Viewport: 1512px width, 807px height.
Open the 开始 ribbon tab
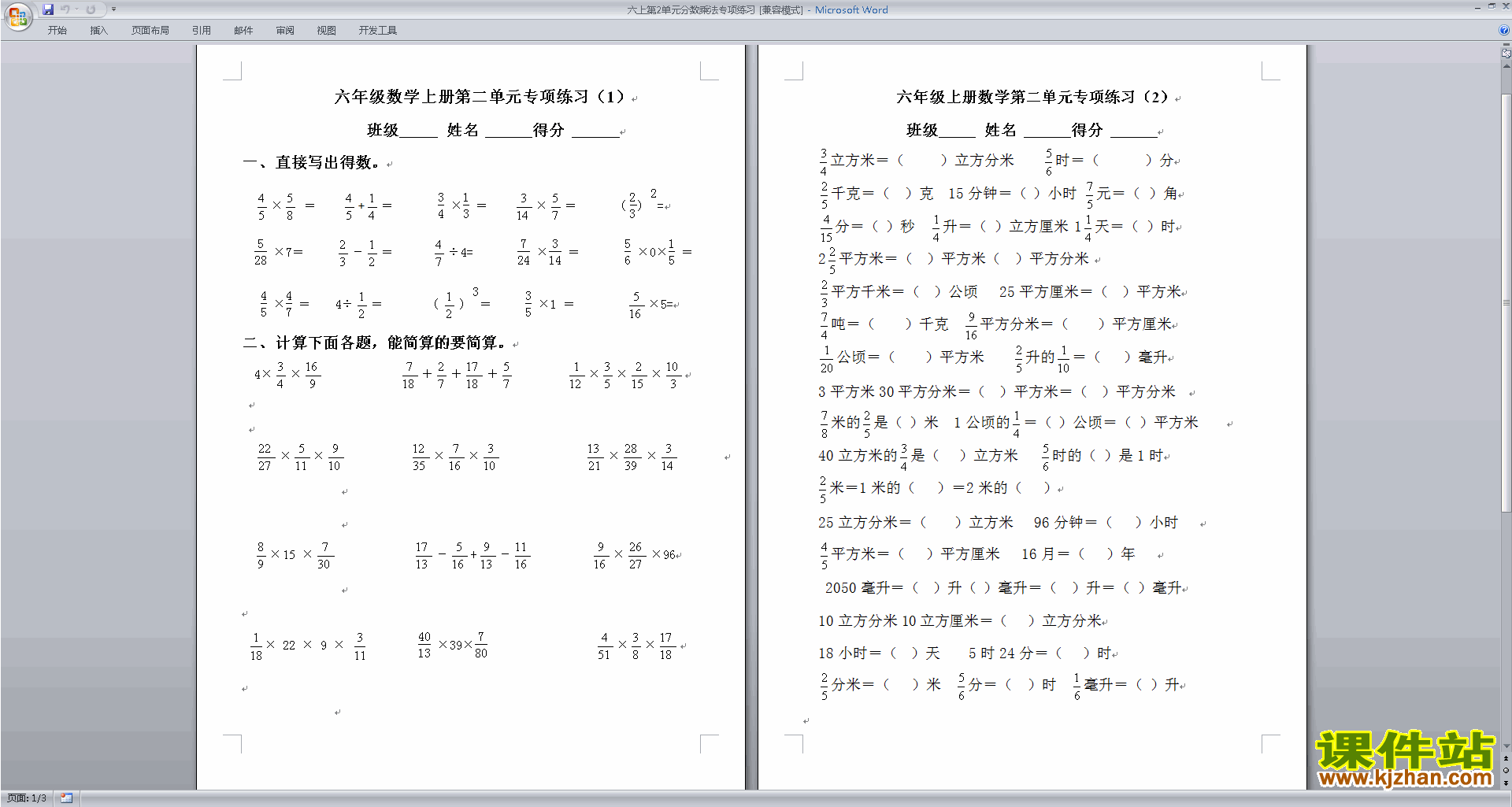[x=57, y=31]
